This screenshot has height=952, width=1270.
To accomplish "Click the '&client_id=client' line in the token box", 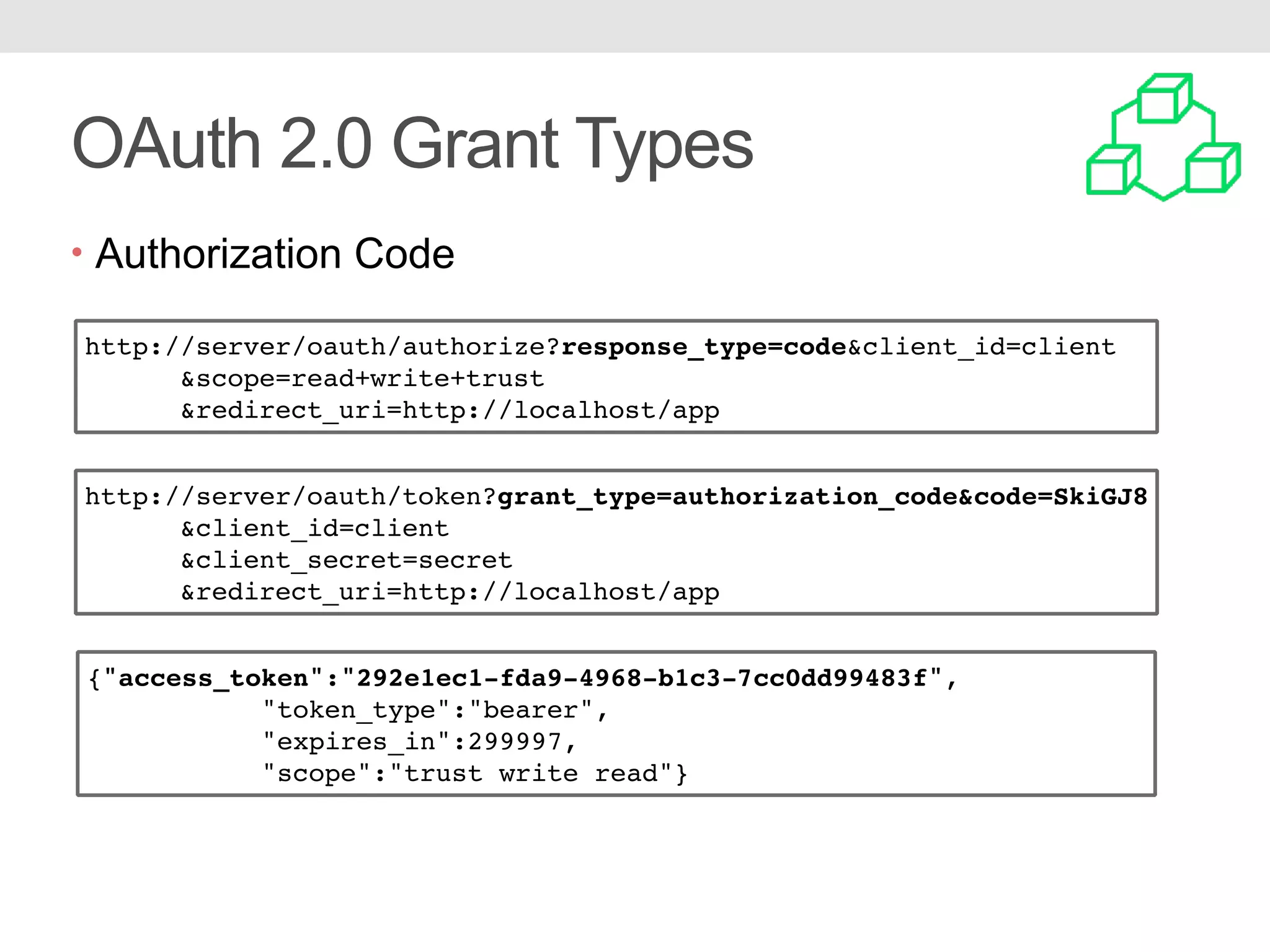I will point(315,529).
